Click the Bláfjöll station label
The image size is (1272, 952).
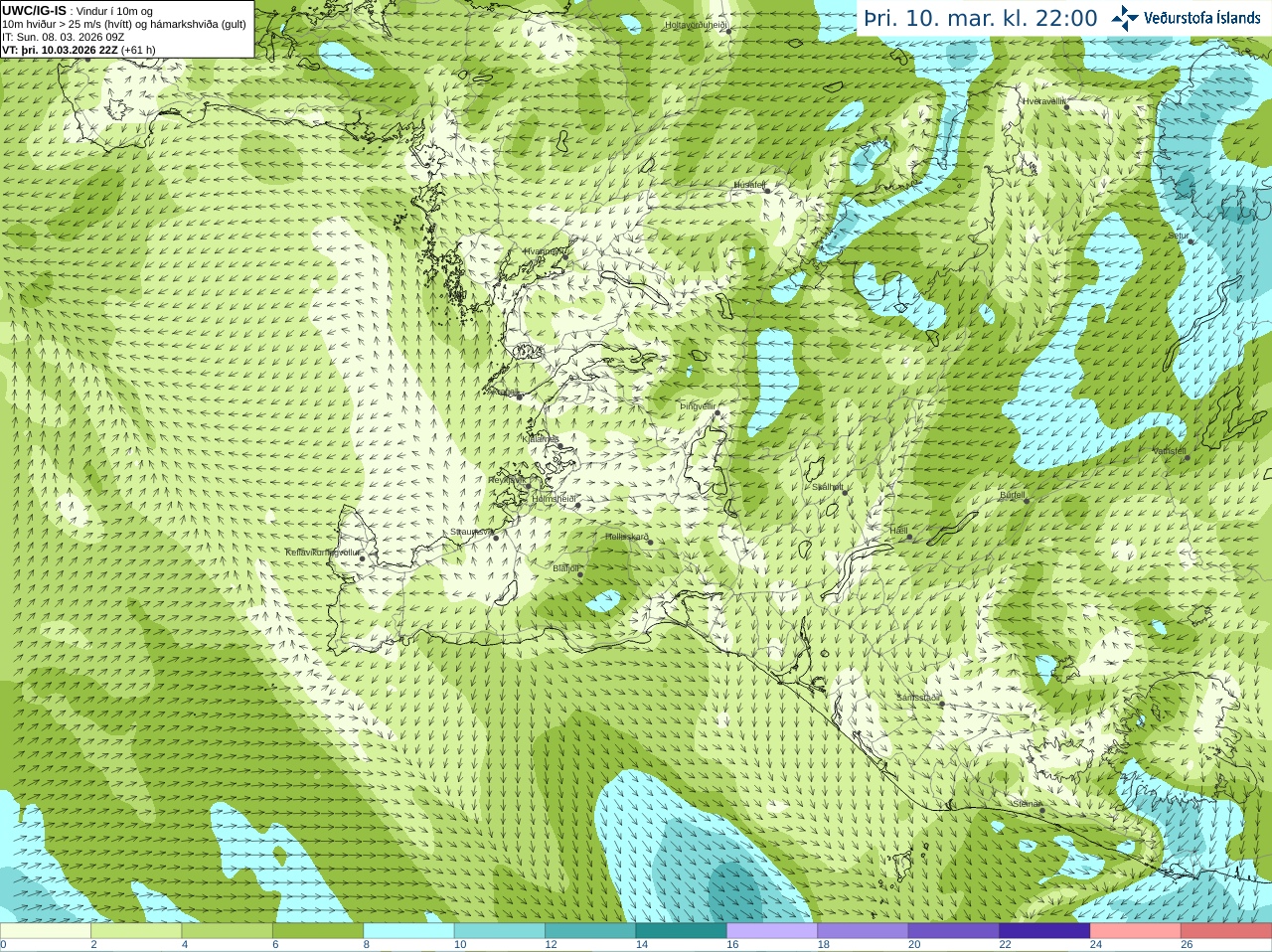566,568
